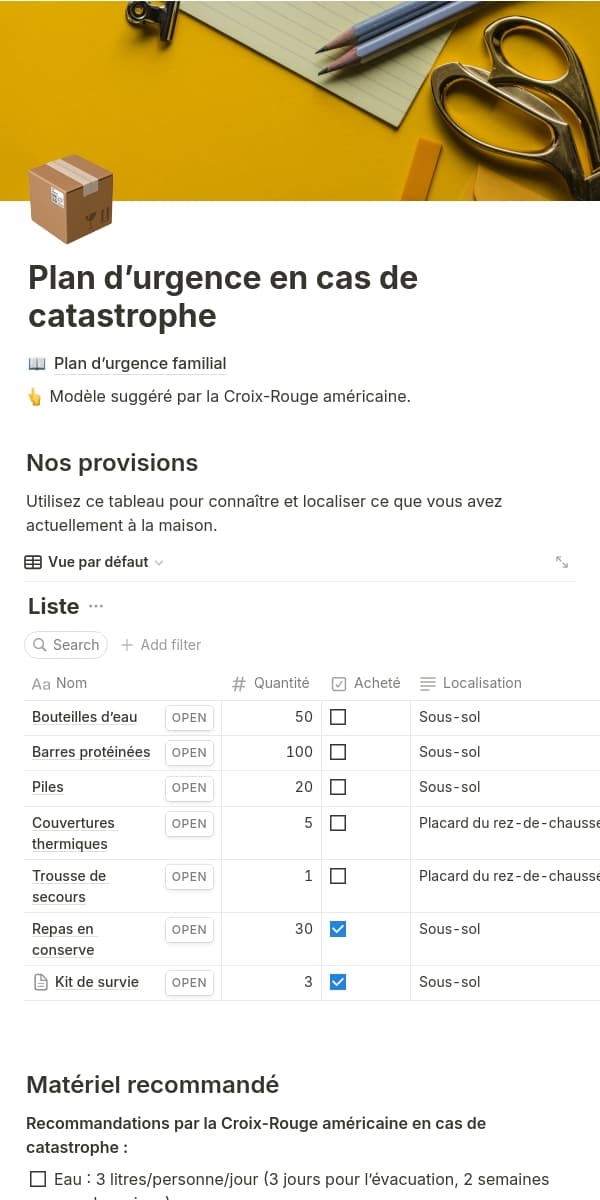Open the Vue par défaut dropdown chevron
The image size is (600, 1200).
point(157,562)
